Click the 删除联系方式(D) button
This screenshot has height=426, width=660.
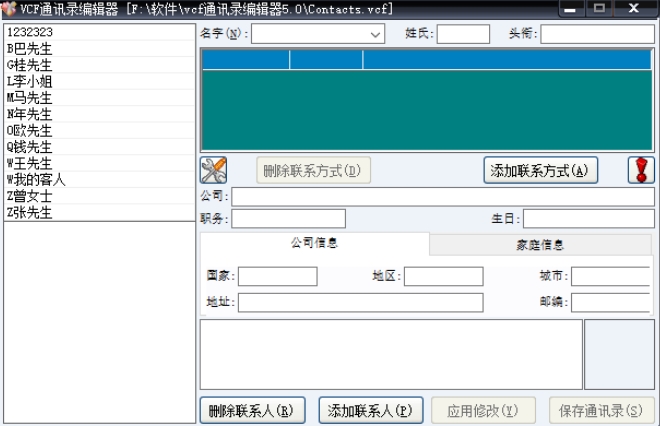coord(313,170)
